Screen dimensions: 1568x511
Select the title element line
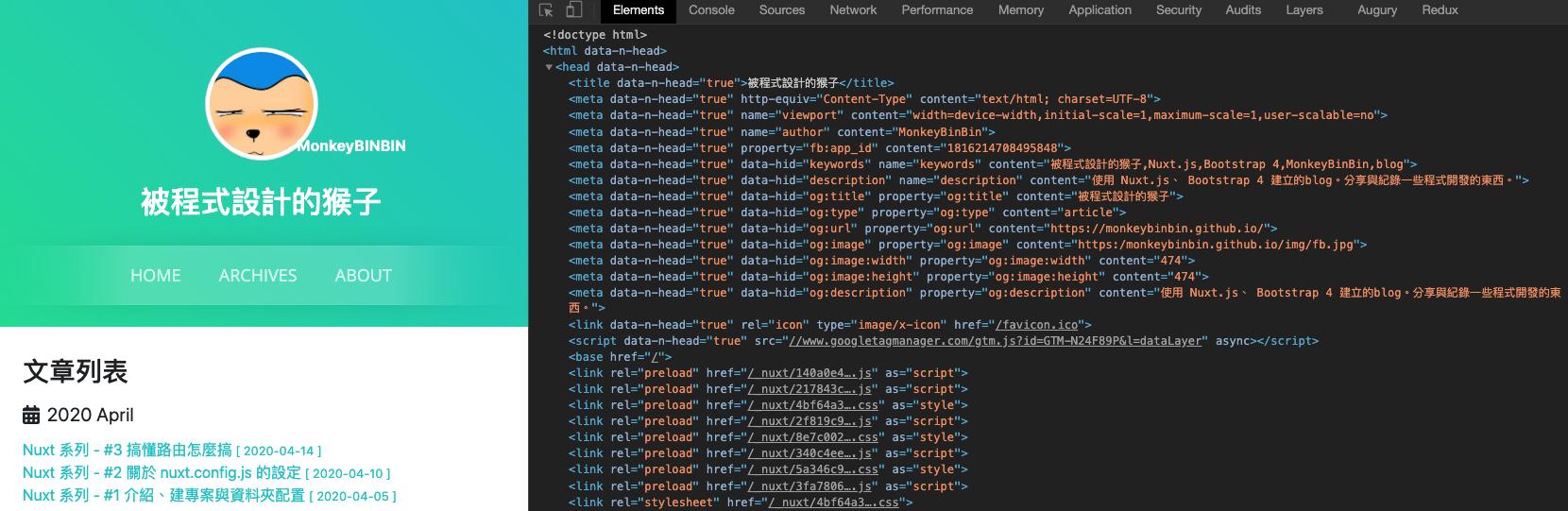[731, 83]
